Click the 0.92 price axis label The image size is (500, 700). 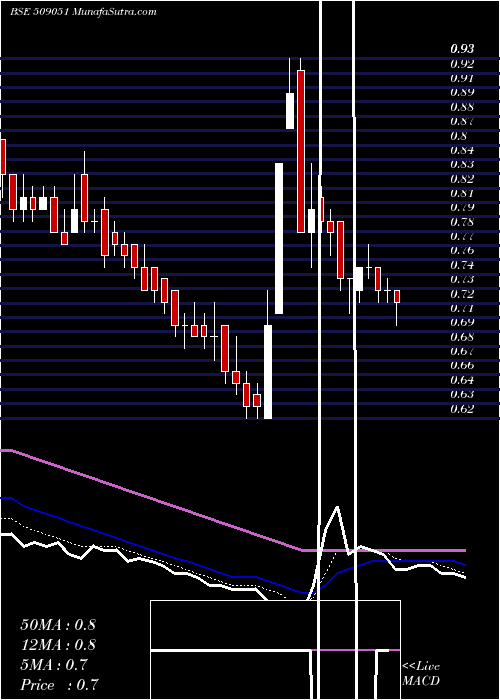(462, 63)
